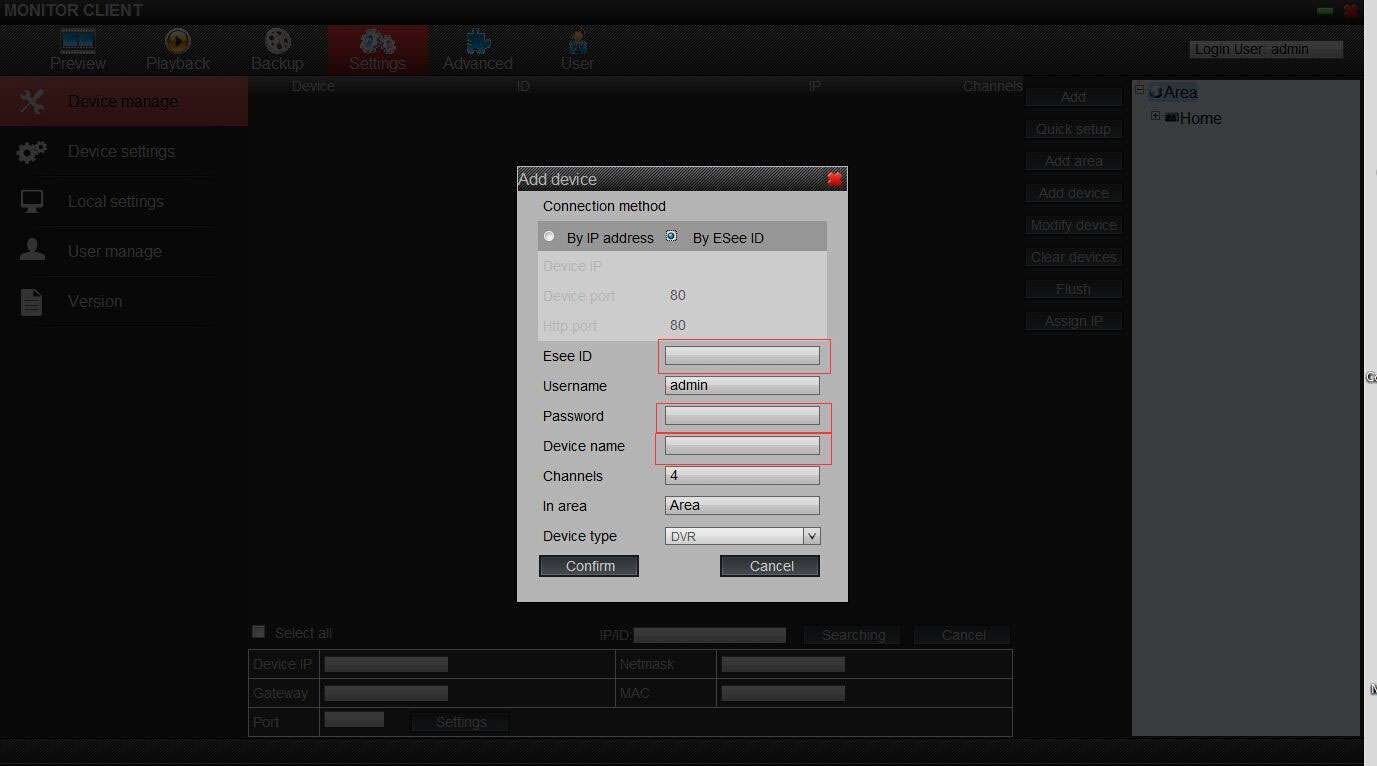Collapse the Area node in the tree
This screenshot has width=1377, height=766.
coord(1140,89)
